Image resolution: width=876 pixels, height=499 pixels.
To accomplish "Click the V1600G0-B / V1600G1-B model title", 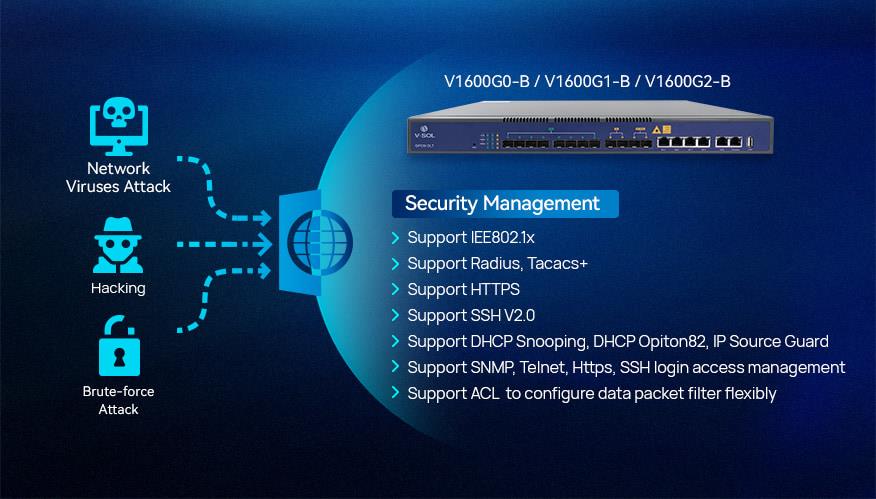I will point(587,82).
